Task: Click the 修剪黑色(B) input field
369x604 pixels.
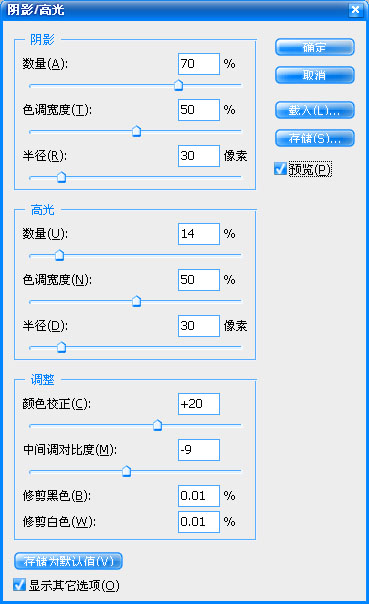Action: [x=199, y=496]
